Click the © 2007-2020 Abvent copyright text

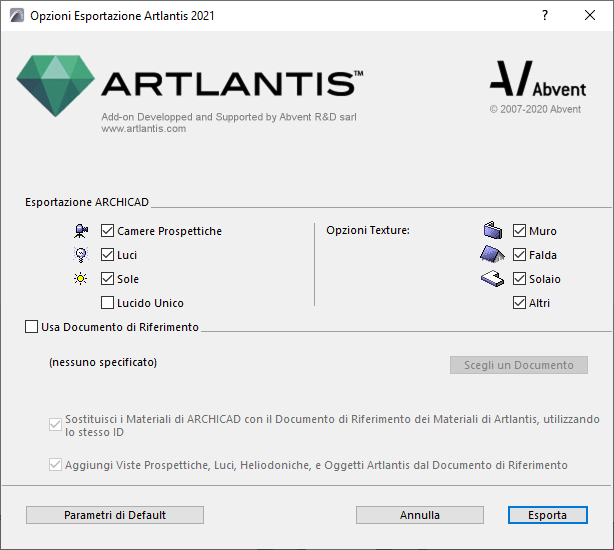[x=535, y=109]
